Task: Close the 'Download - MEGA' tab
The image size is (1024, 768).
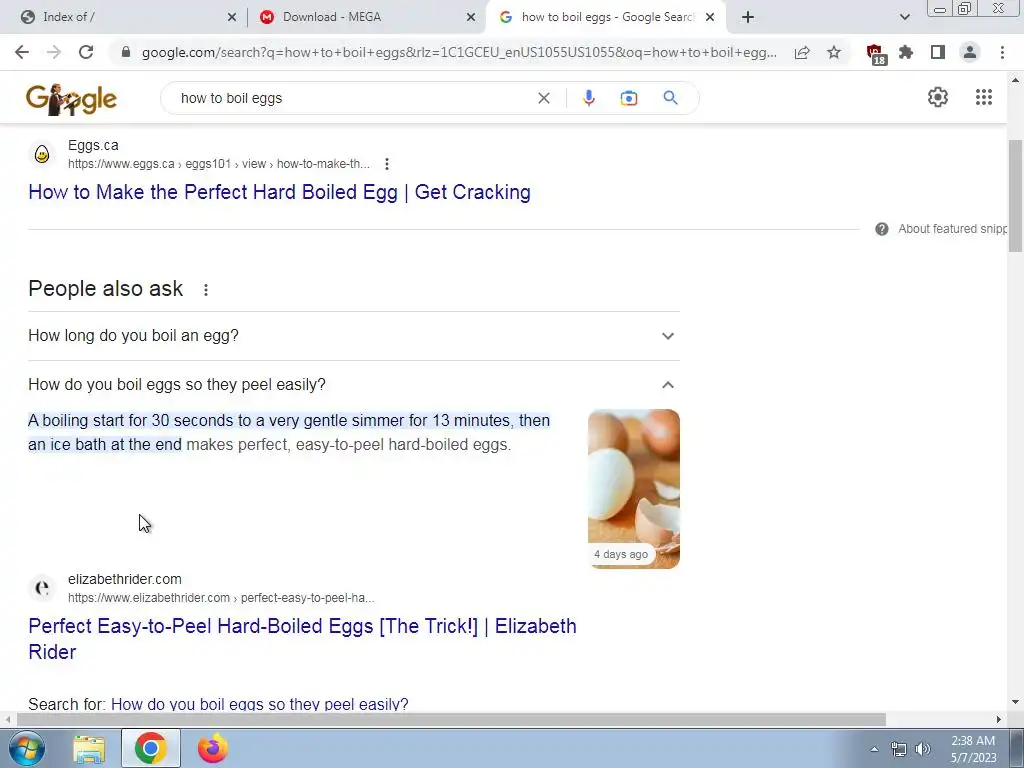Action: coord(471,18)
